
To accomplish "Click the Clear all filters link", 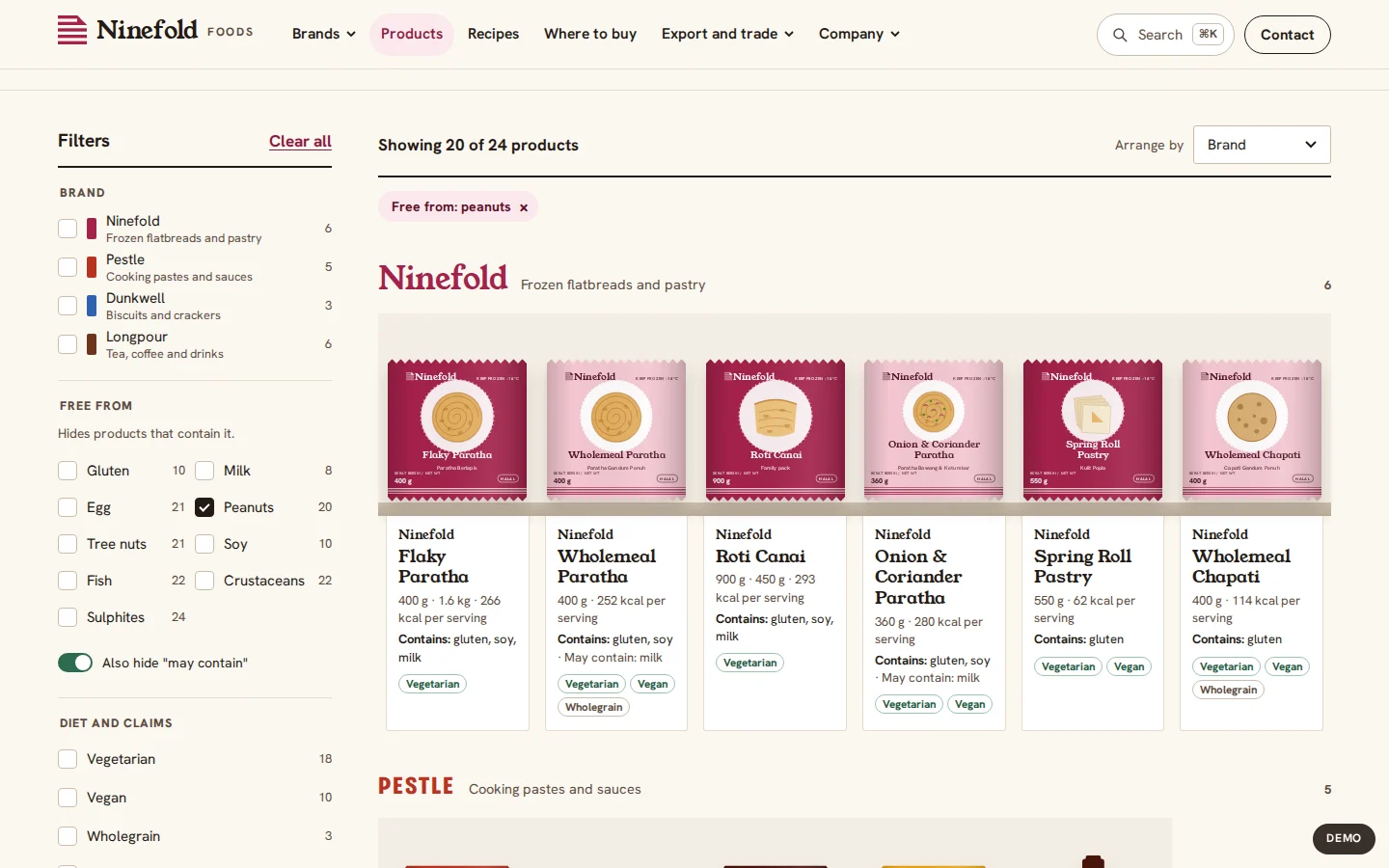I will pos(300,141).
